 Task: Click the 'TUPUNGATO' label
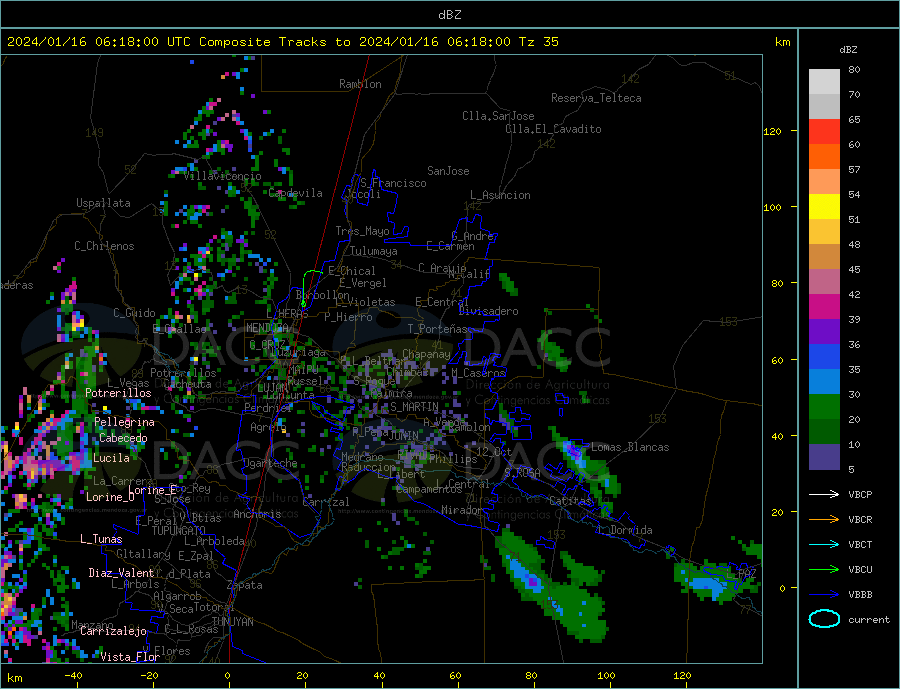pos(179,531)
